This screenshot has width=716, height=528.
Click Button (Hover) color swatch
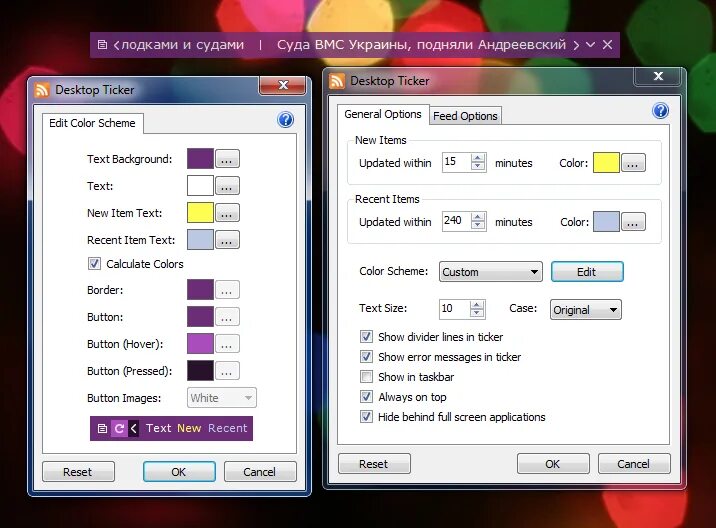[x=200, y=343]
